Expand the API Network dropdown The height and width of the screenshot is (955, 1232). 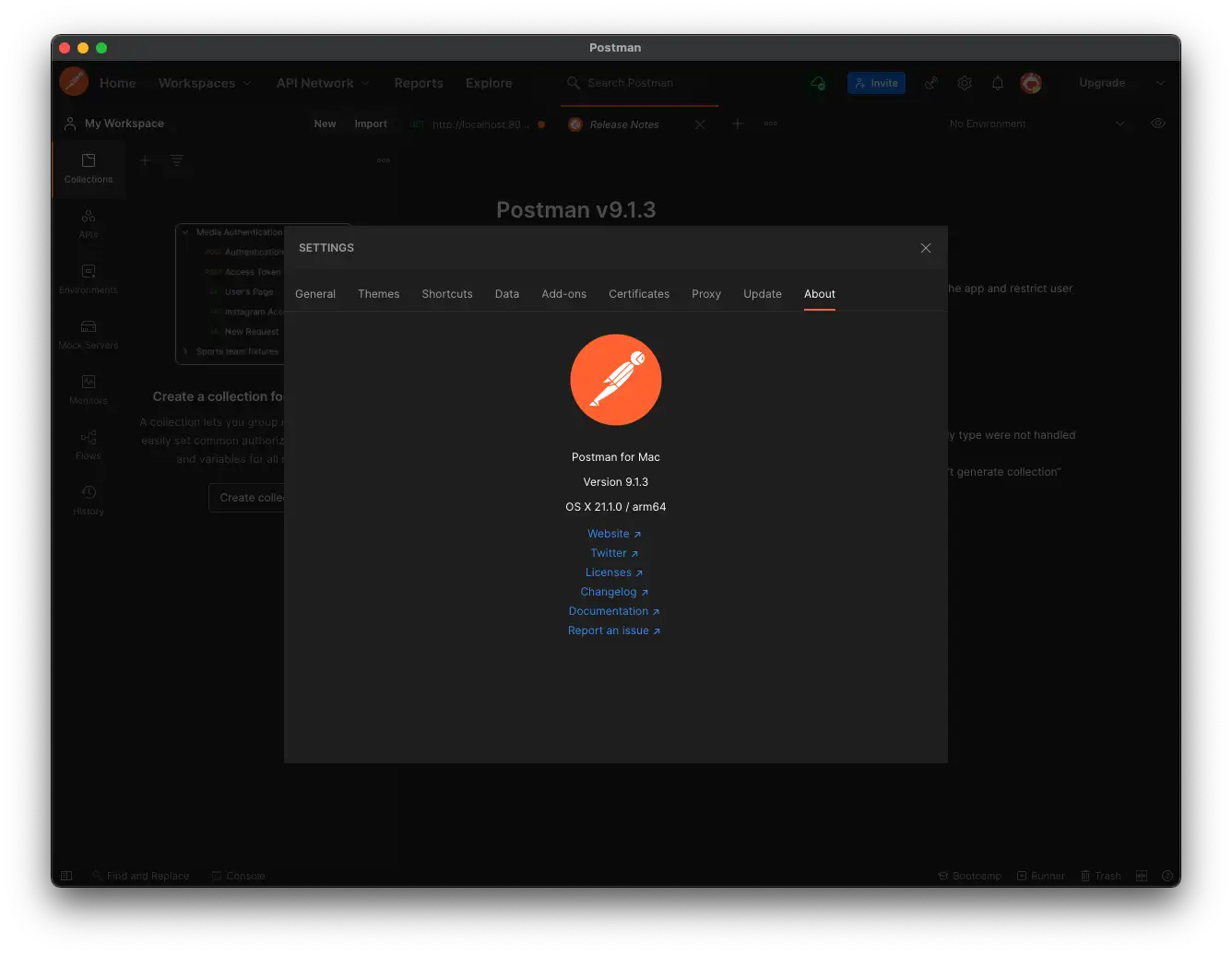(x=323, y=83)
